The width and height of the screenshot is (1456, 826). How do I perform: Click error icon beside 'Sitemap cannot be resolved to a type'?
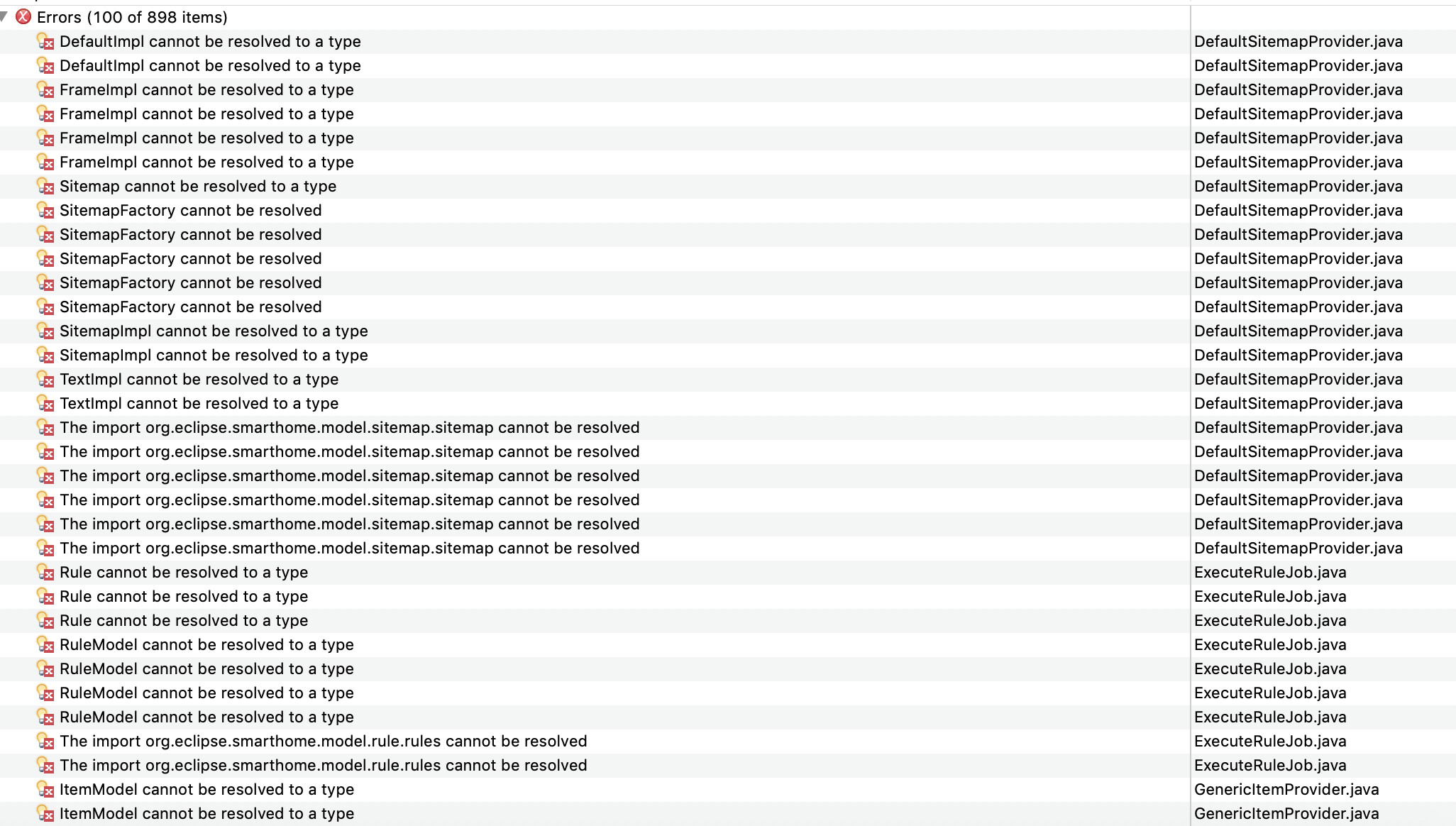[x=45, y=187]
